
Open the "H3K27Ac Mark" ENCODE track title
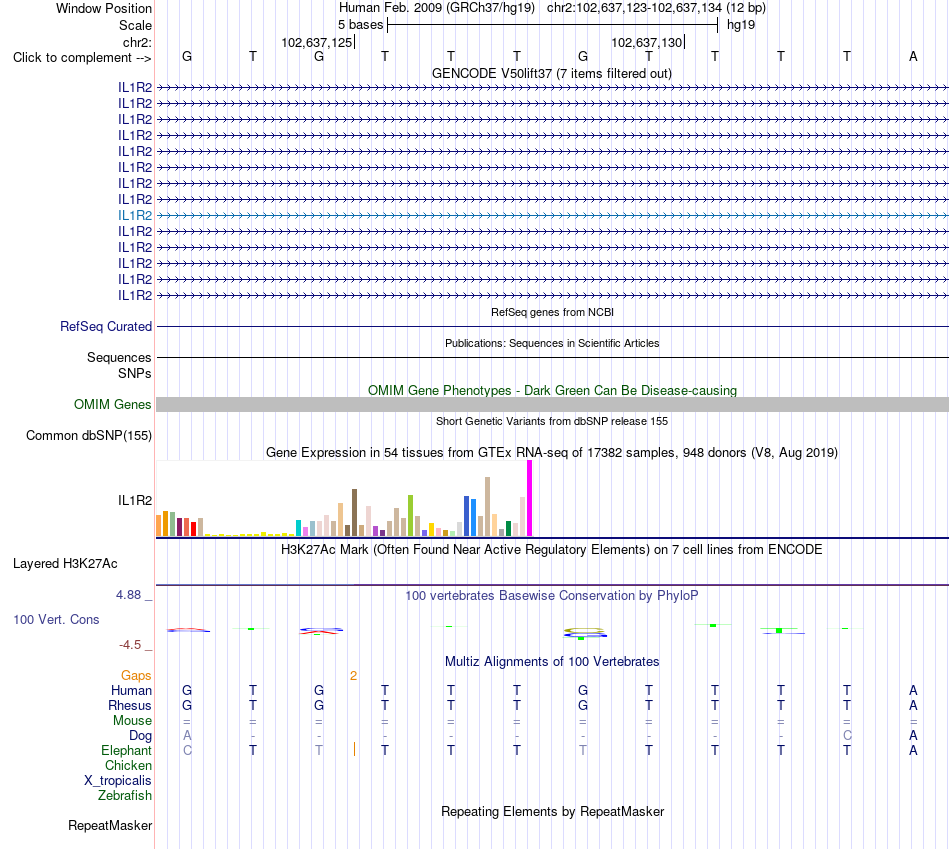click(x=551, y=550)
